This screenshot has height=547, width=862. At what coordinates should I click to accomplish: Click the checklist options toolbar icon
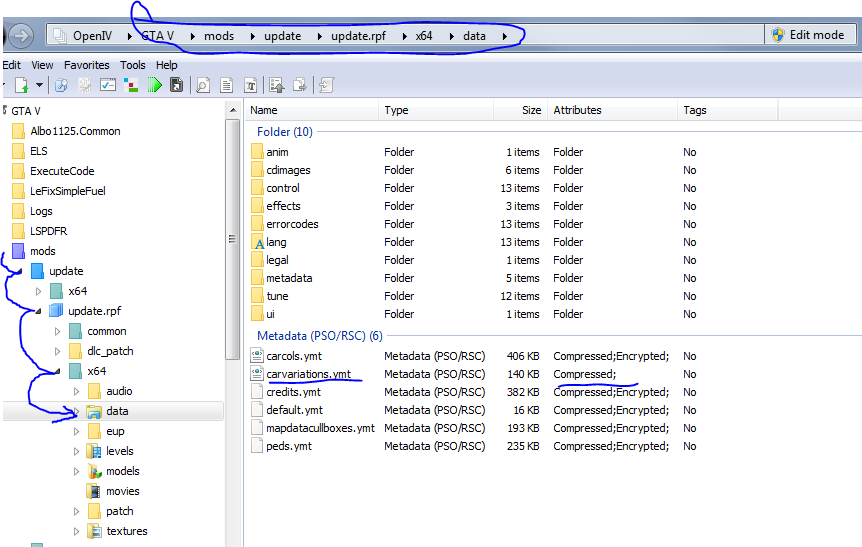[x=108, y=86]
